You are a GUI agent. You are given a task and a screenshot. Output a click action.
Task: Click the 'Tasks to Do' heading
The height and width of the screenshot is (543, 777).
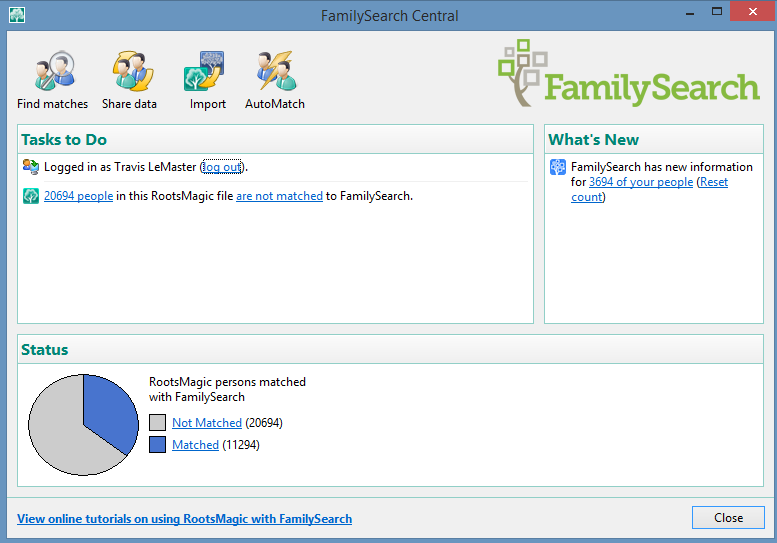point(64,140)
